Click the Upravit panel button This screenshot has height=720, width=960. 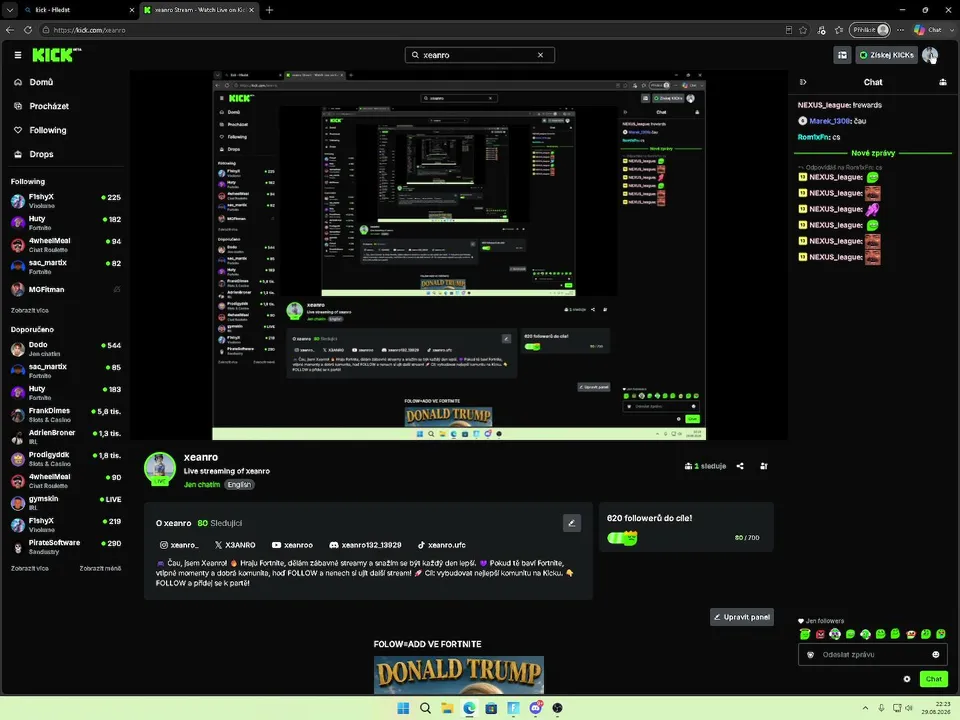[x=741, y=617]
